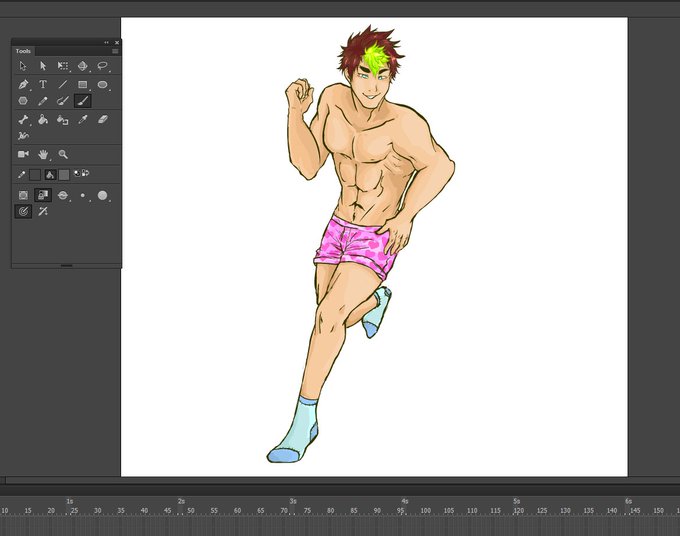Click frame 145 on the timeline ruler
This screenshot has width=680, height=536.
[635, 511]
